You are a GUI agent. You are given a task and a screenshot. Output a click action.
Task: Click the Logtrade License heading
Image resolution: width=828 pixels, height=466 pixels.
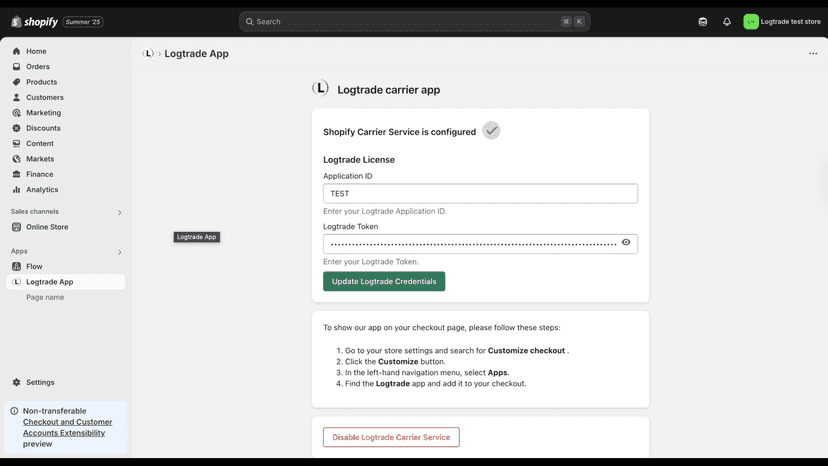pos(359,160)
